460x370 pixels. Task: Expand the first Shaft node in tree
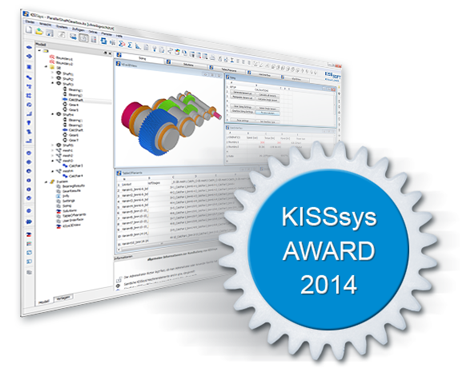[x=53, y=73]
